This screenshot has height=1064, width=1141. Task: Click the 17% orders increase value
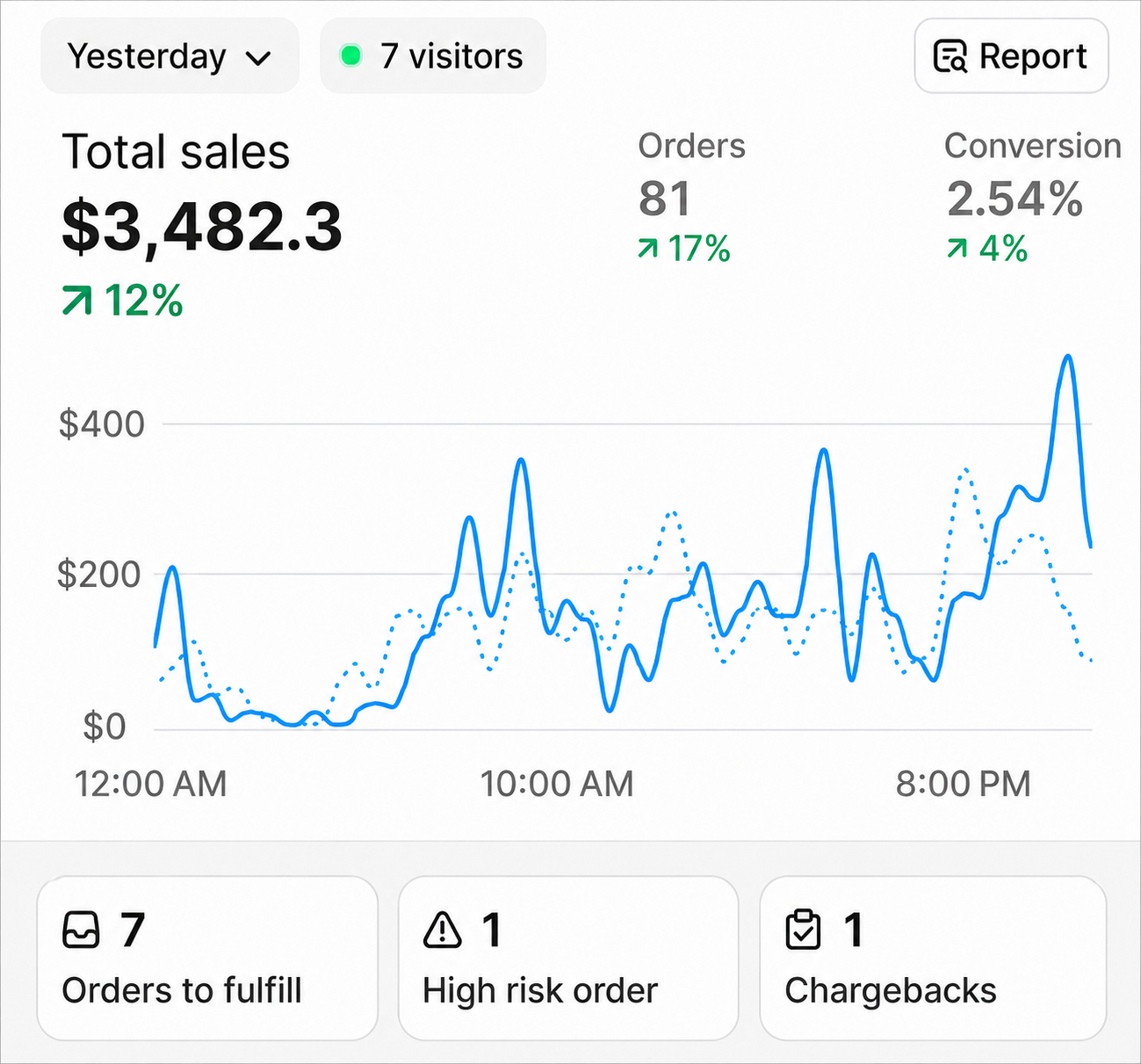699,250
